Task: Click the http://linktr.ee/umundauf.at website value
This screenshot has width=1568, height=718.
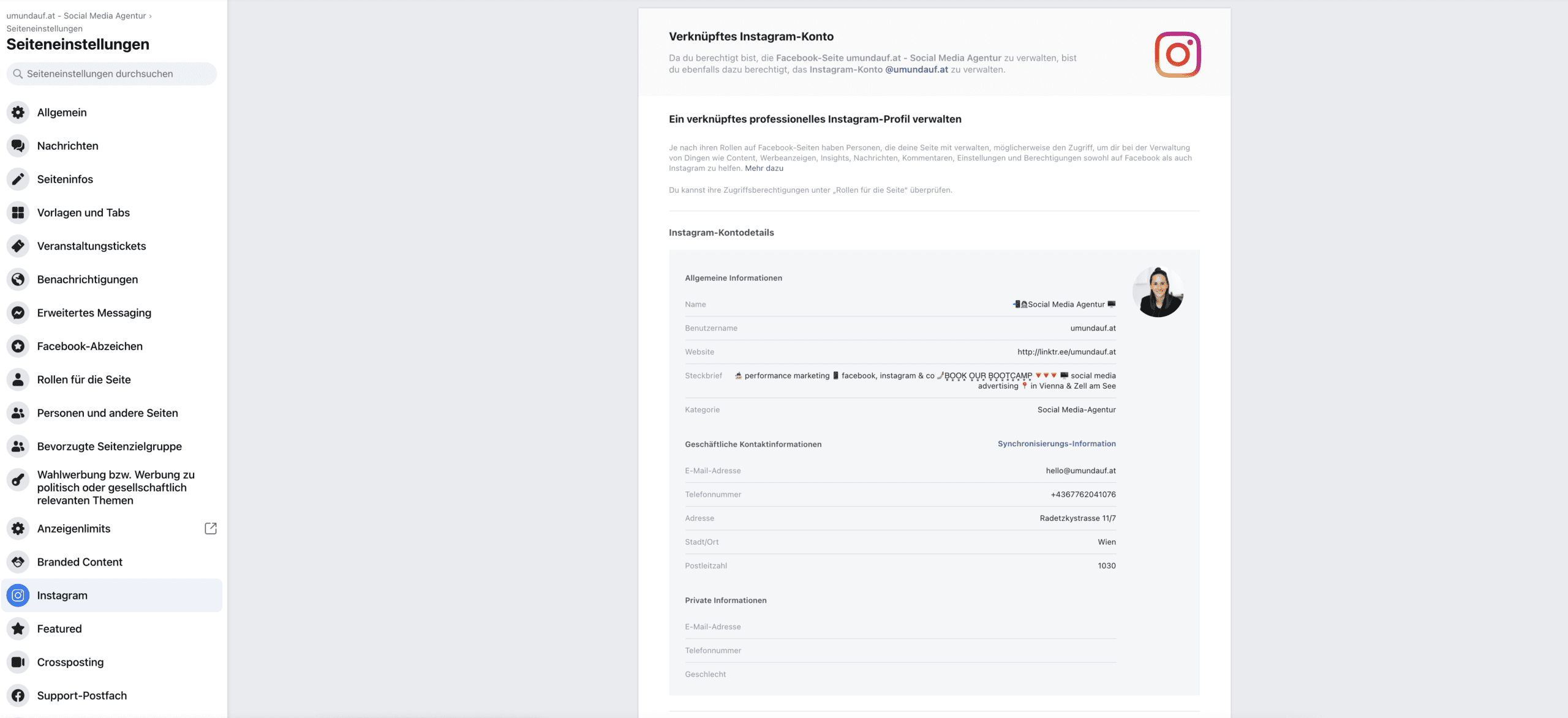Action: click(1066, 352)
